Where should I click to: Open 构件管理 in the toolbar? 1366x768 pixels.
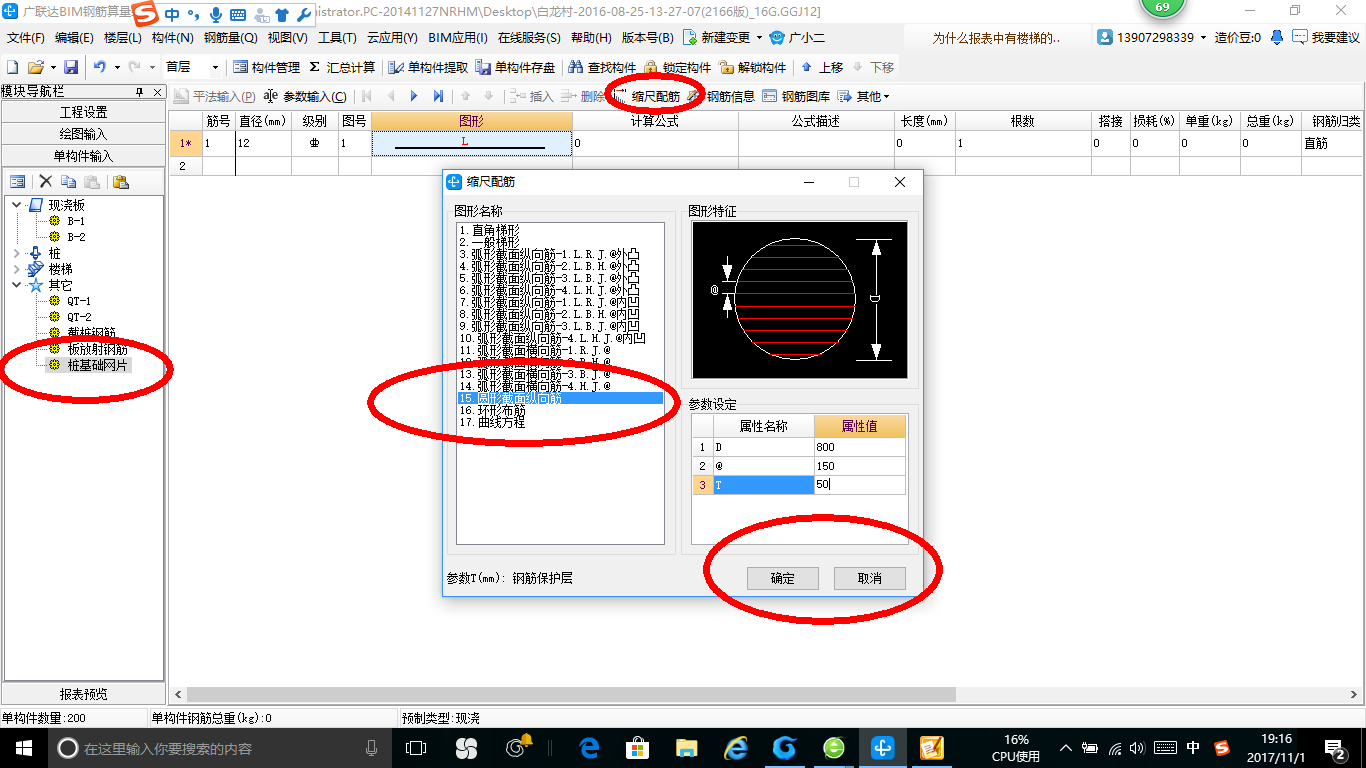(266, 67)
